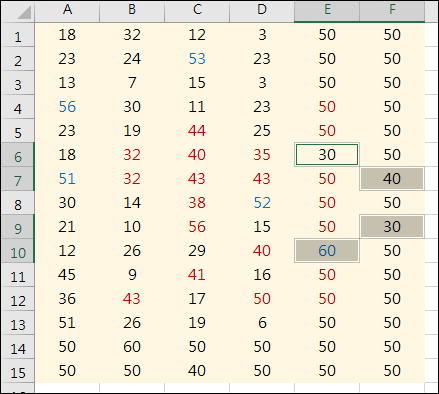Image resolution: width=439 pixels, height=394 pixels.
Task: Click cell A12 containing 36
Action: tap(67, 299)
